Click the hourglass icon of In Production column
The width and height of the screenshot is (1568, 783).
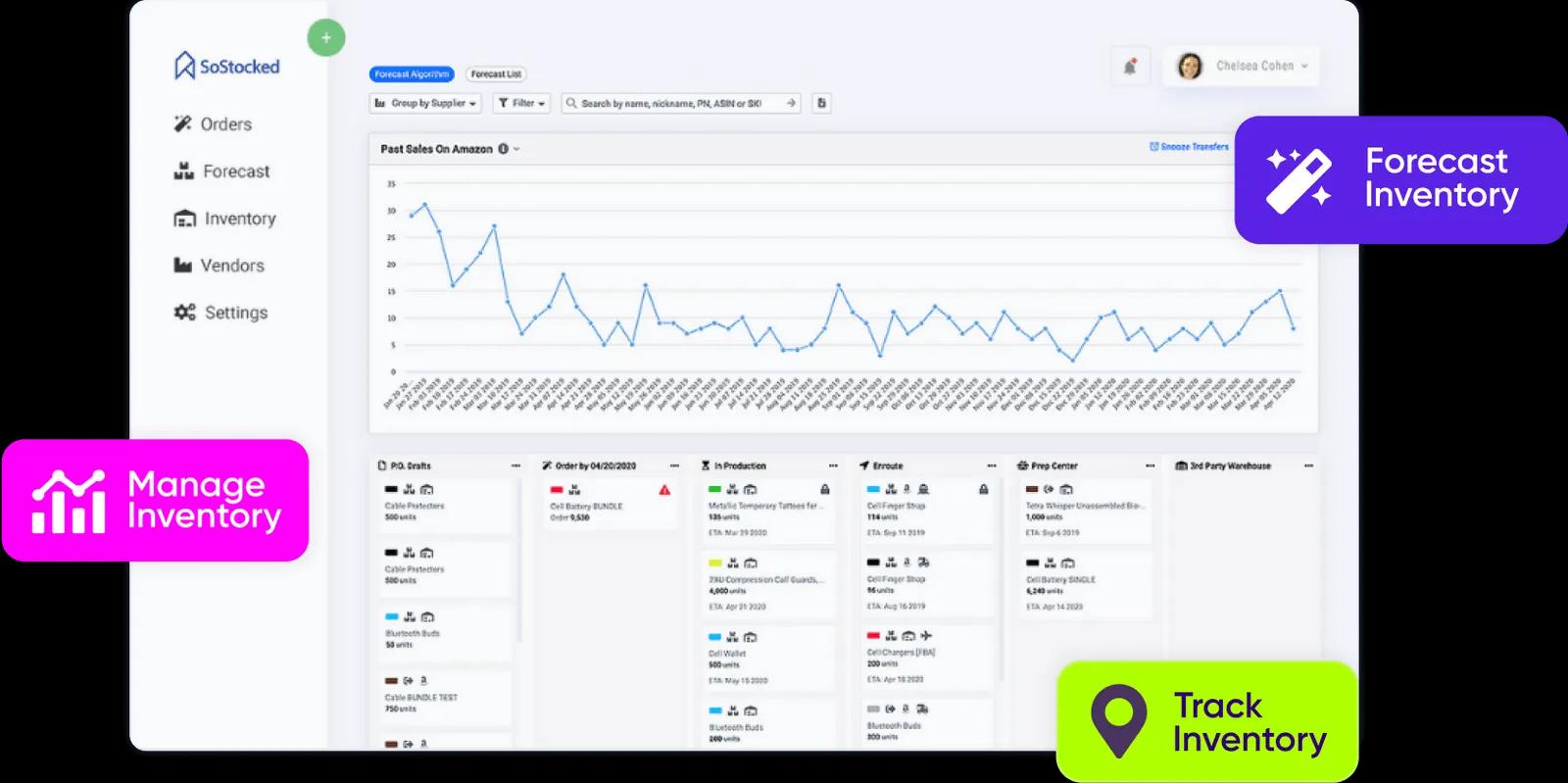coord(706,465)
